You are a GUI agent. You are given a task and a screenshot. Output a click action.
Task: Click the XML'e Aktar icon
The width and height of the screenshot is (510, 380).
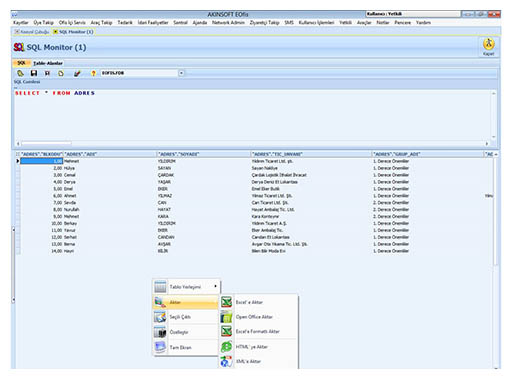coord(227,361)
